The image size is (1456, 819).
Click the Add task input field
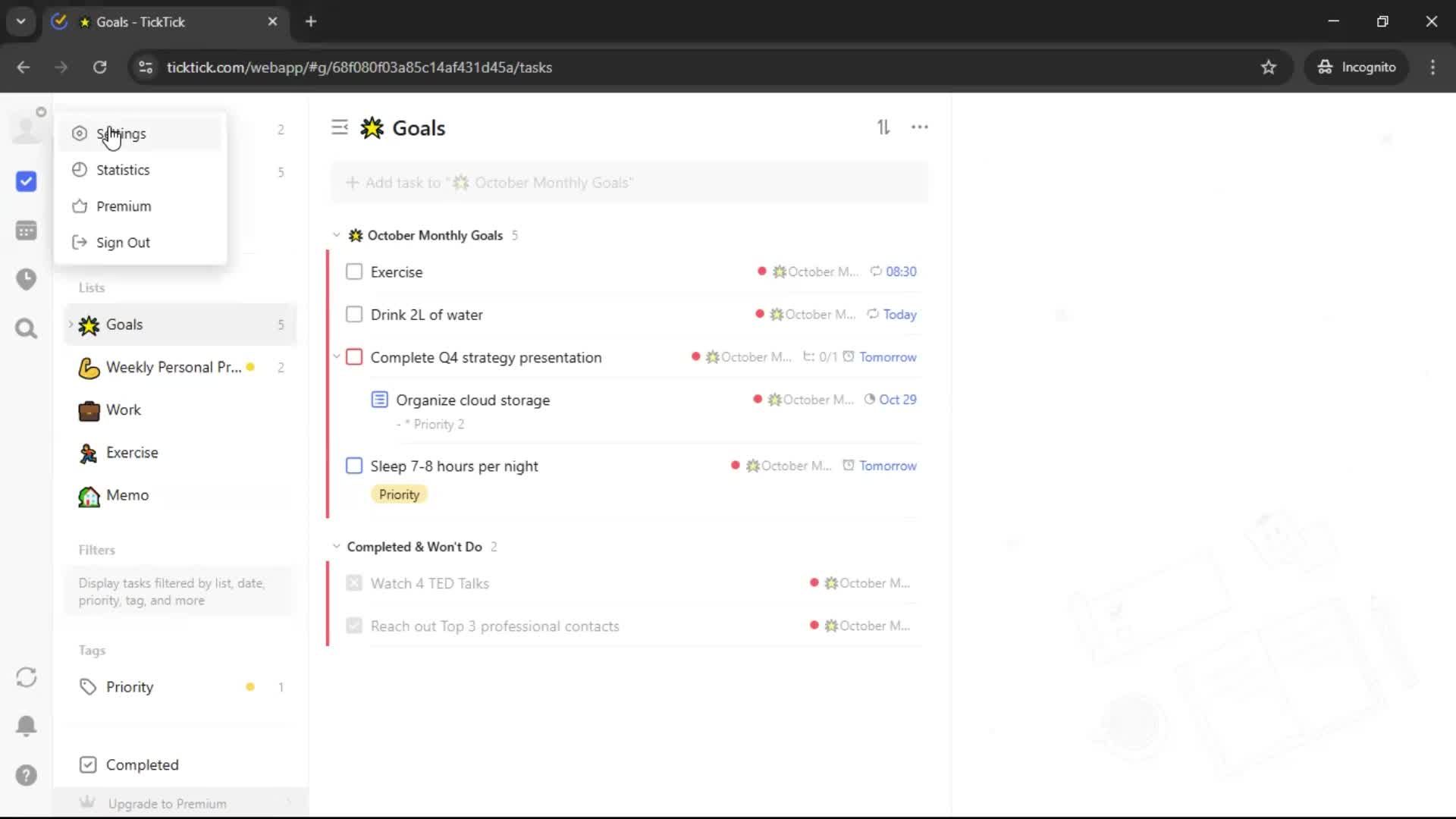pyautogui.click(x=629, y=183)
